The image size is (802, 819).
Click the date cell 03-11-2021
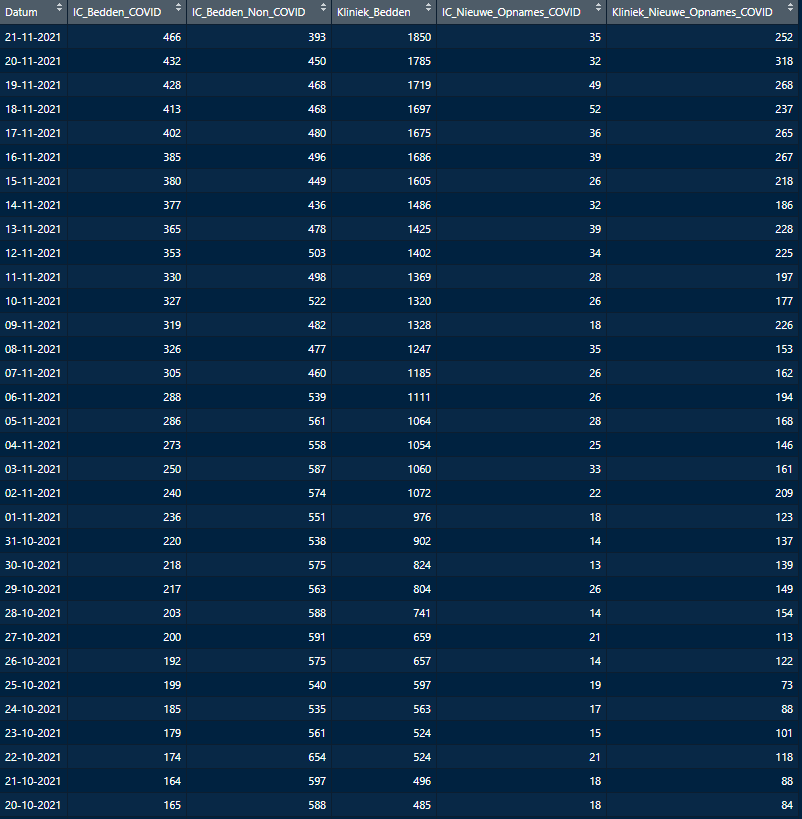pos(33,470)
